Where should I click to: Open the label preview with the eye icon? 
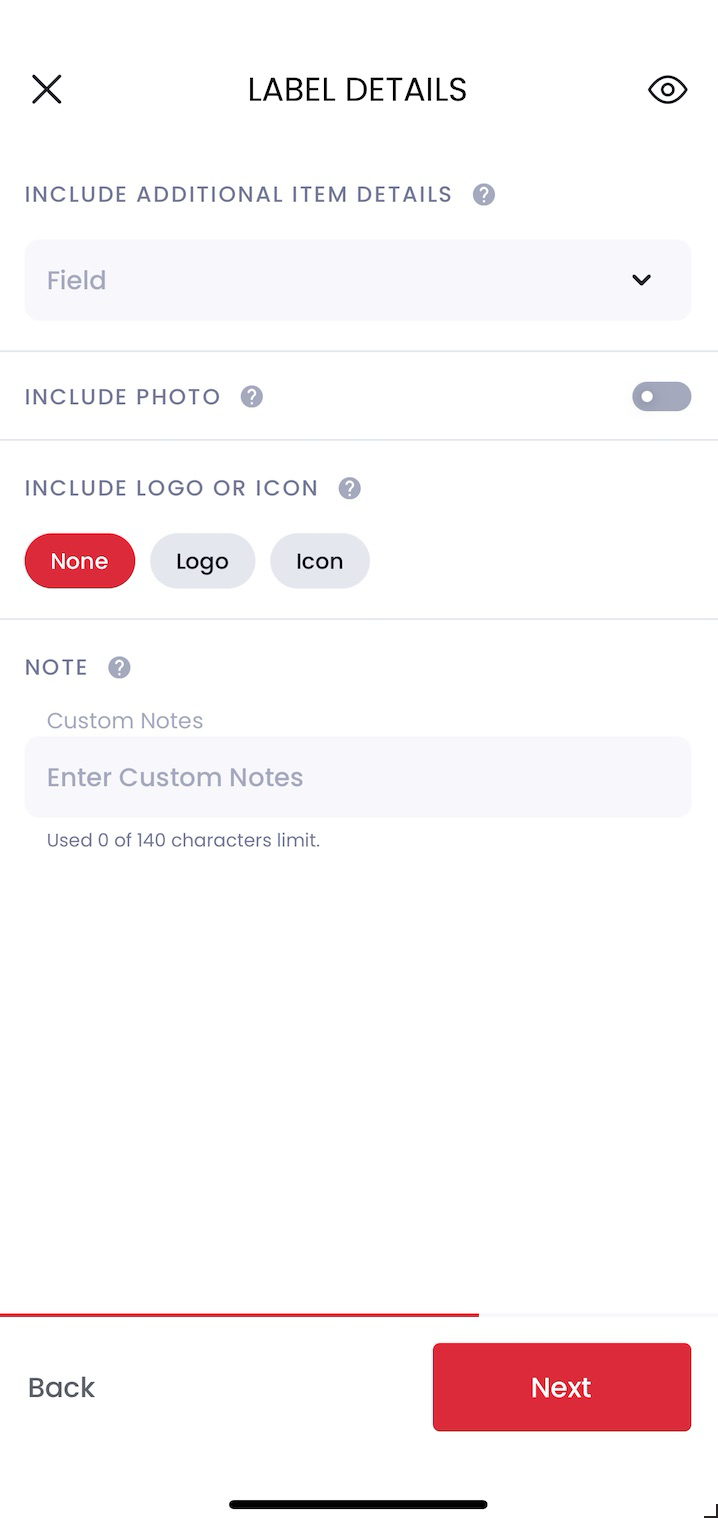pyautogui.click(x=667, y=89)
